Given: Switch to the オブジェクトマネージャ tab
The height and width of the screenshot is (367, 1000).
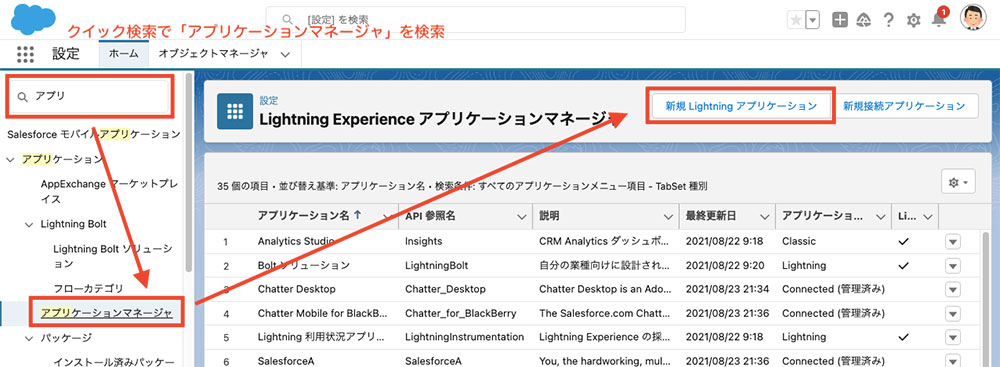Looking at the screenshot, I should pos(213,54).
